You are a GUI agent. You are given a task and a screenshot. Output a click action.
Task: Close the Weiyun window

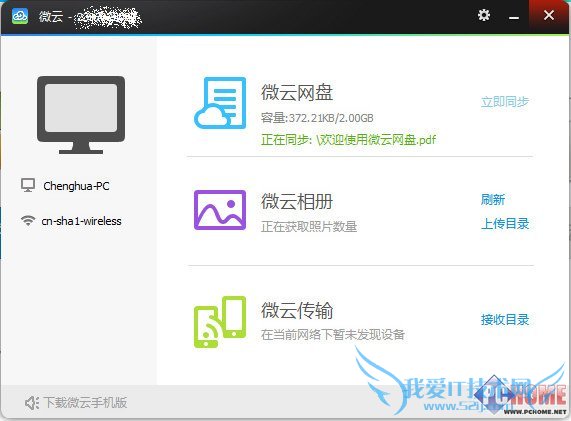pyautogui.click(x=549, y=15)
